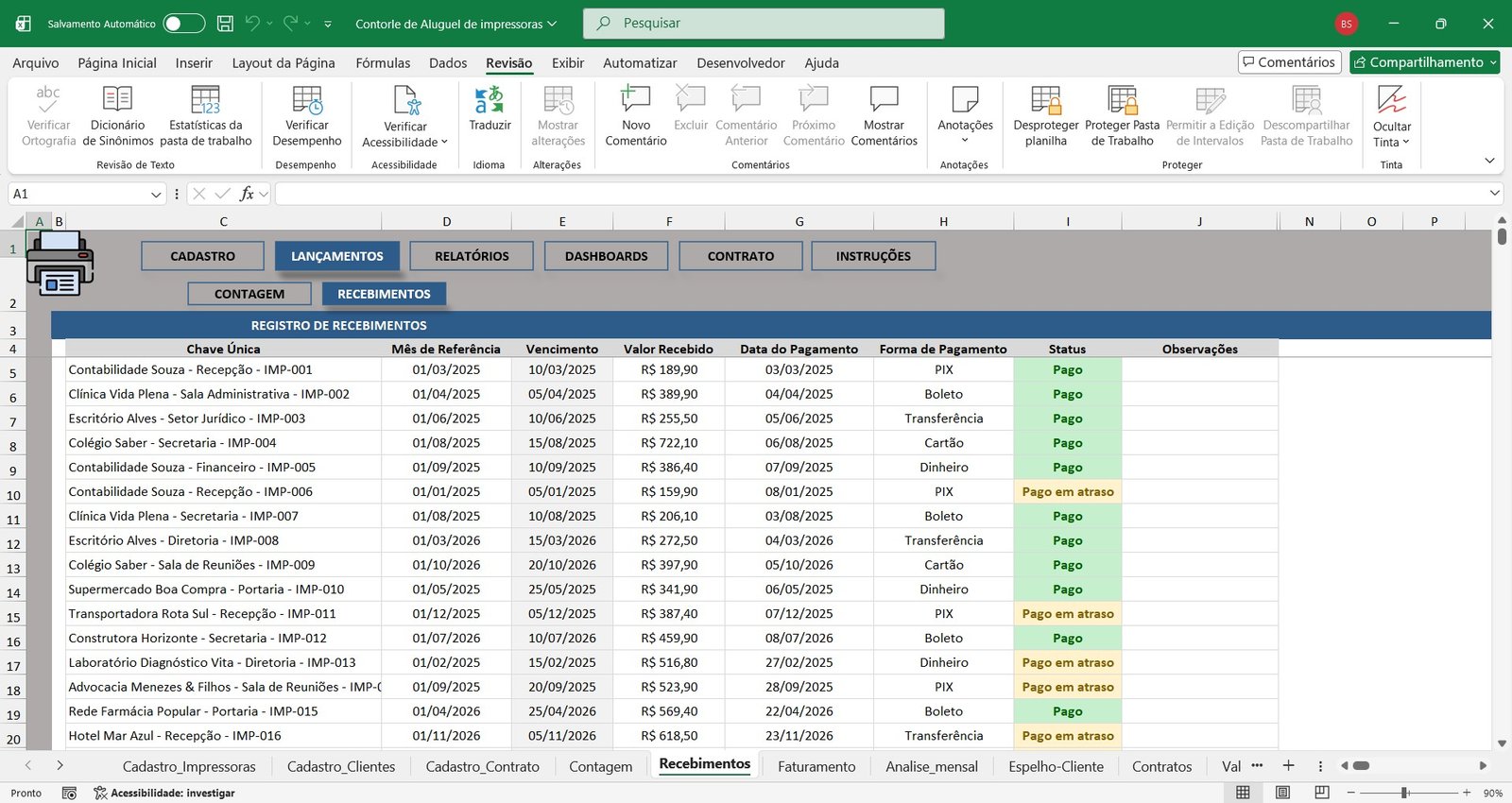Viewport: 1512px width, 803px height.
Task: Click the CADASTRO navigation button
Action: [x=202, y=256]
